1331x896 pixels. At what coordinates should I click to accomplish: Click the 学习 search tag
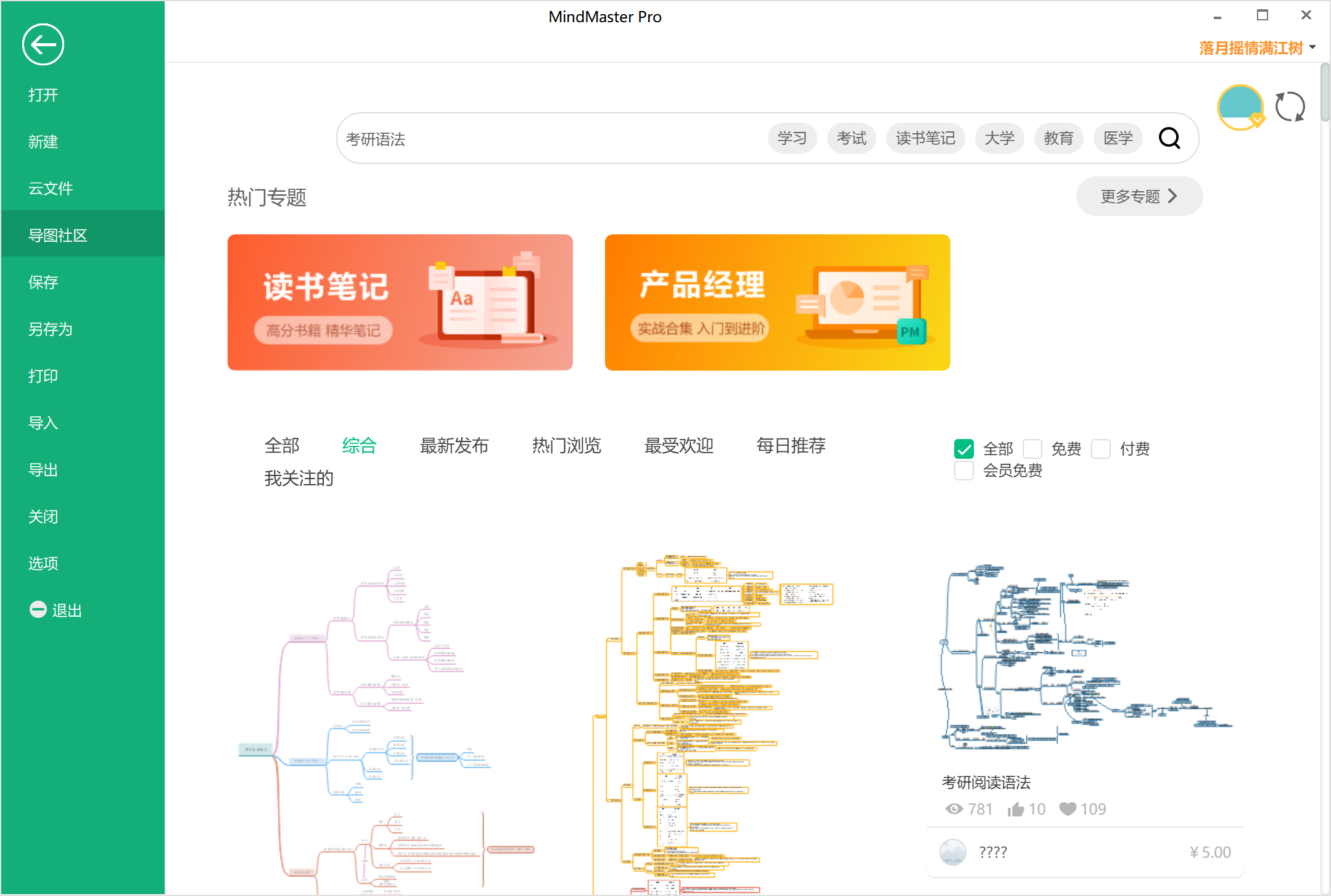(x=792, y=138)
